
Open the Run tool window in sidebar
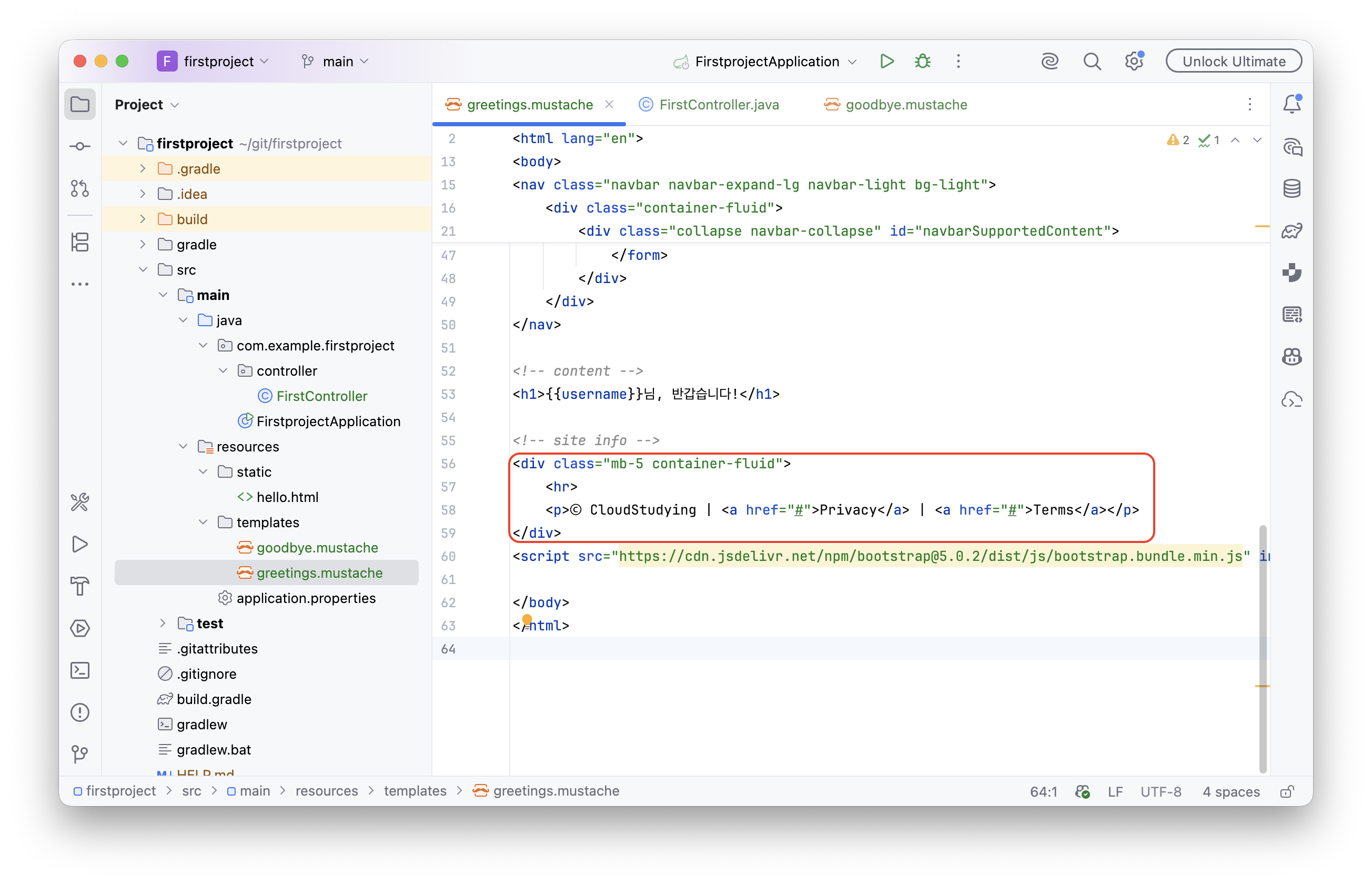click(80, 544)
